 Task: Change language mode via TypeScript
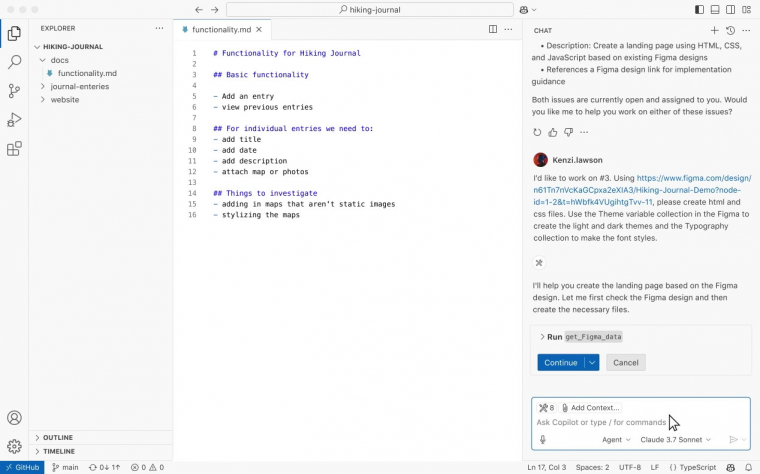tap(692, 468)
